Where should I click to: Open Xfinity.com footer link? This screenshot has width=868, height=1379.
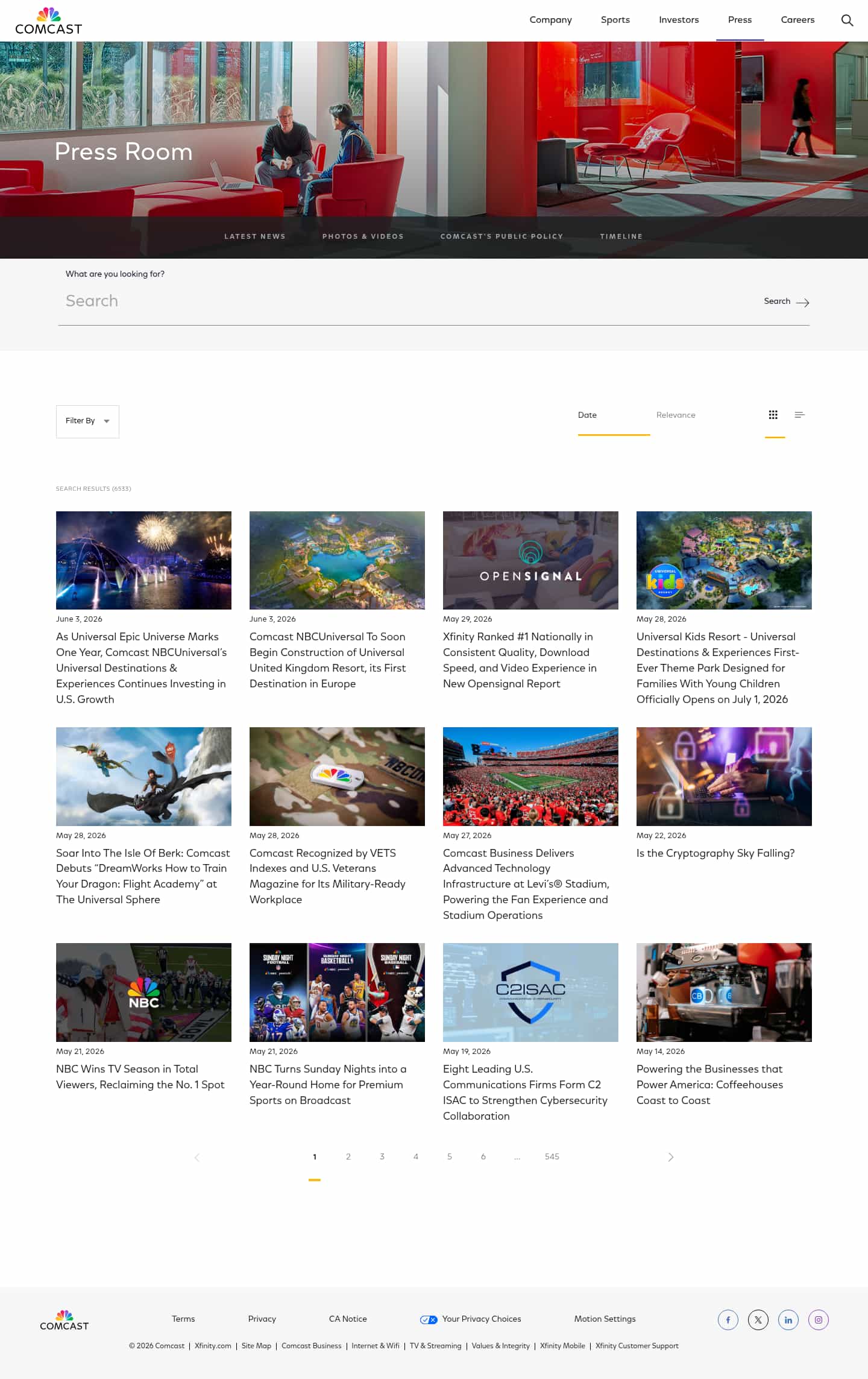coord(213,1346)
